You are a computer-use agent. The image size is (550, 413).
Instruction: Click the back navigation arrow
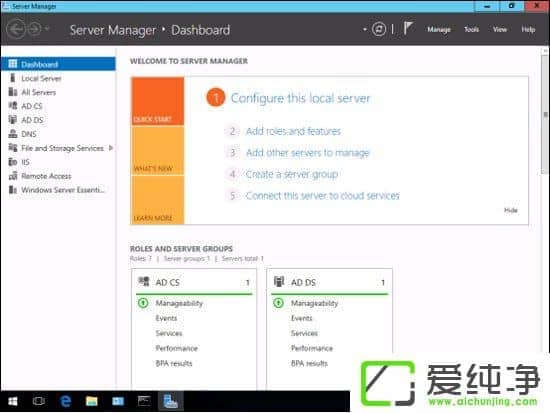[16, 29]
